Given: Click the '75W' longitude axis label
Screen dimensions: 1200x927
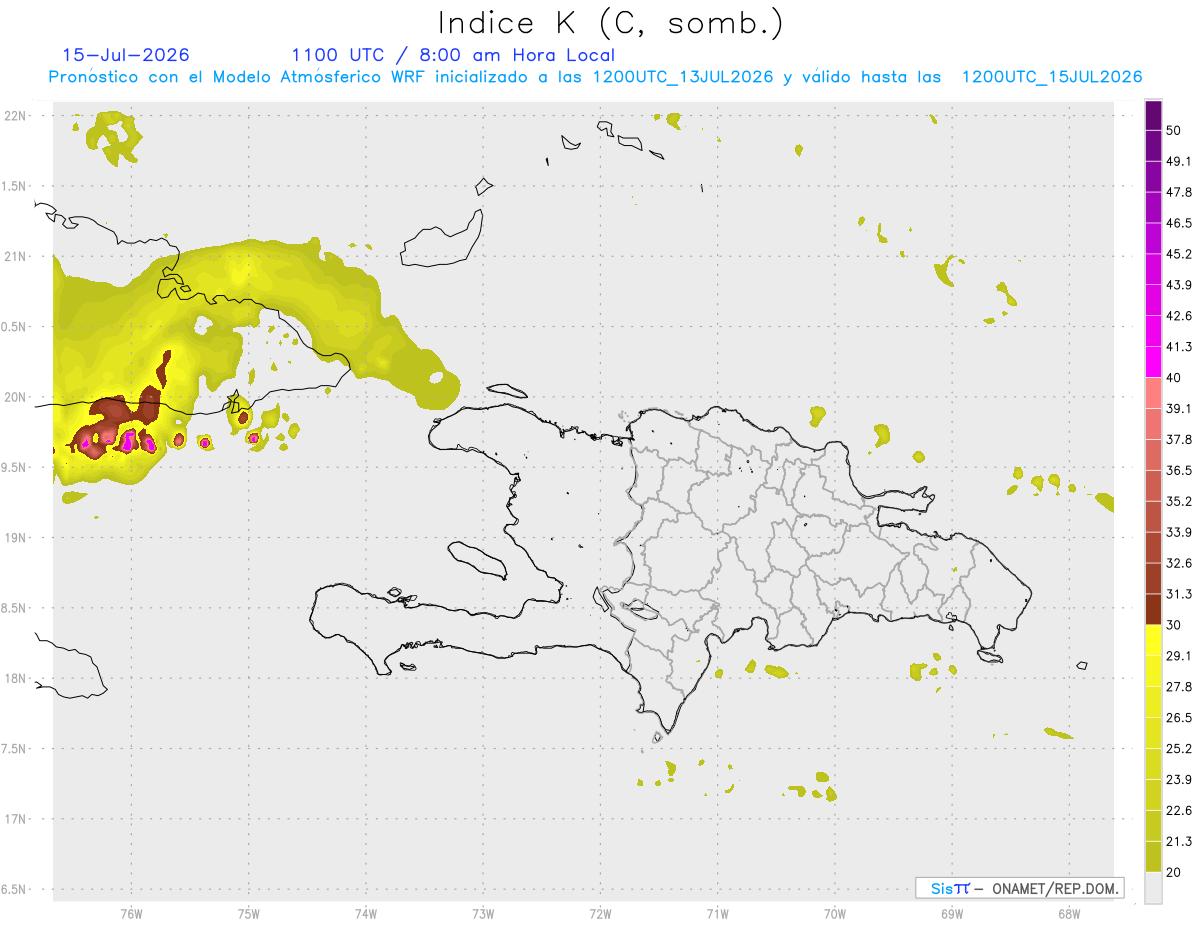Looking at the screenshot, I should (248, 913).
